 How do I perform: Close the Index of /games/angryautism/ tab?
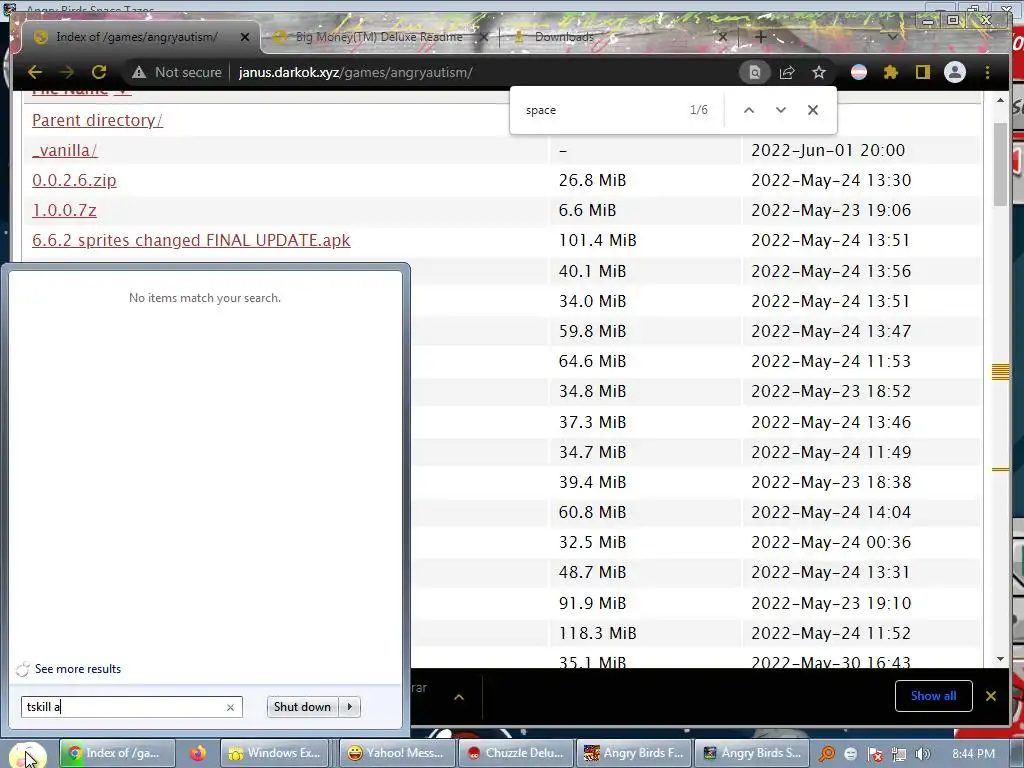click(245, 37)
